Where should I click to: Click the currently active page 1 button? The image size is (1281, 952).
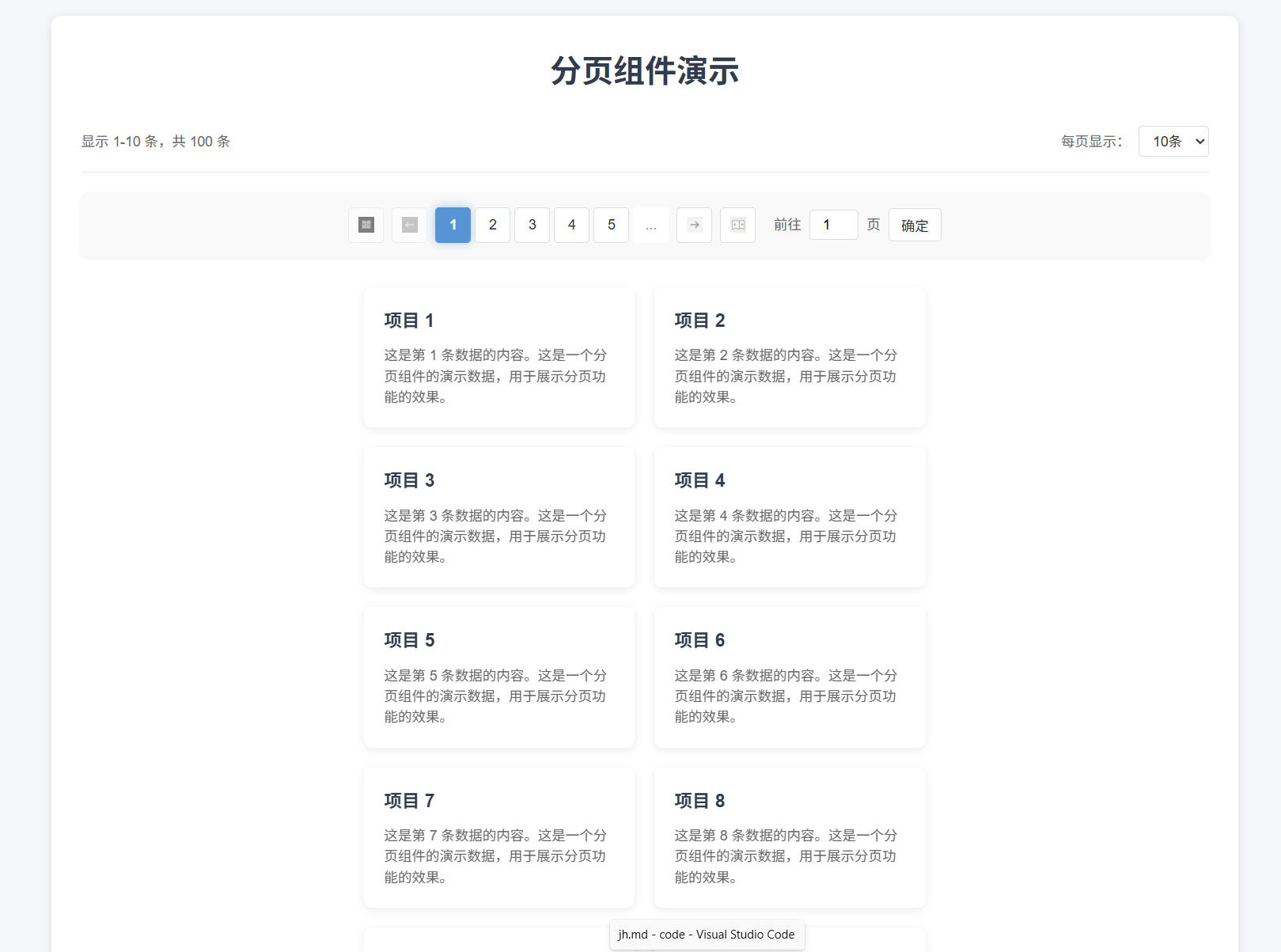[x=452, y=225]
